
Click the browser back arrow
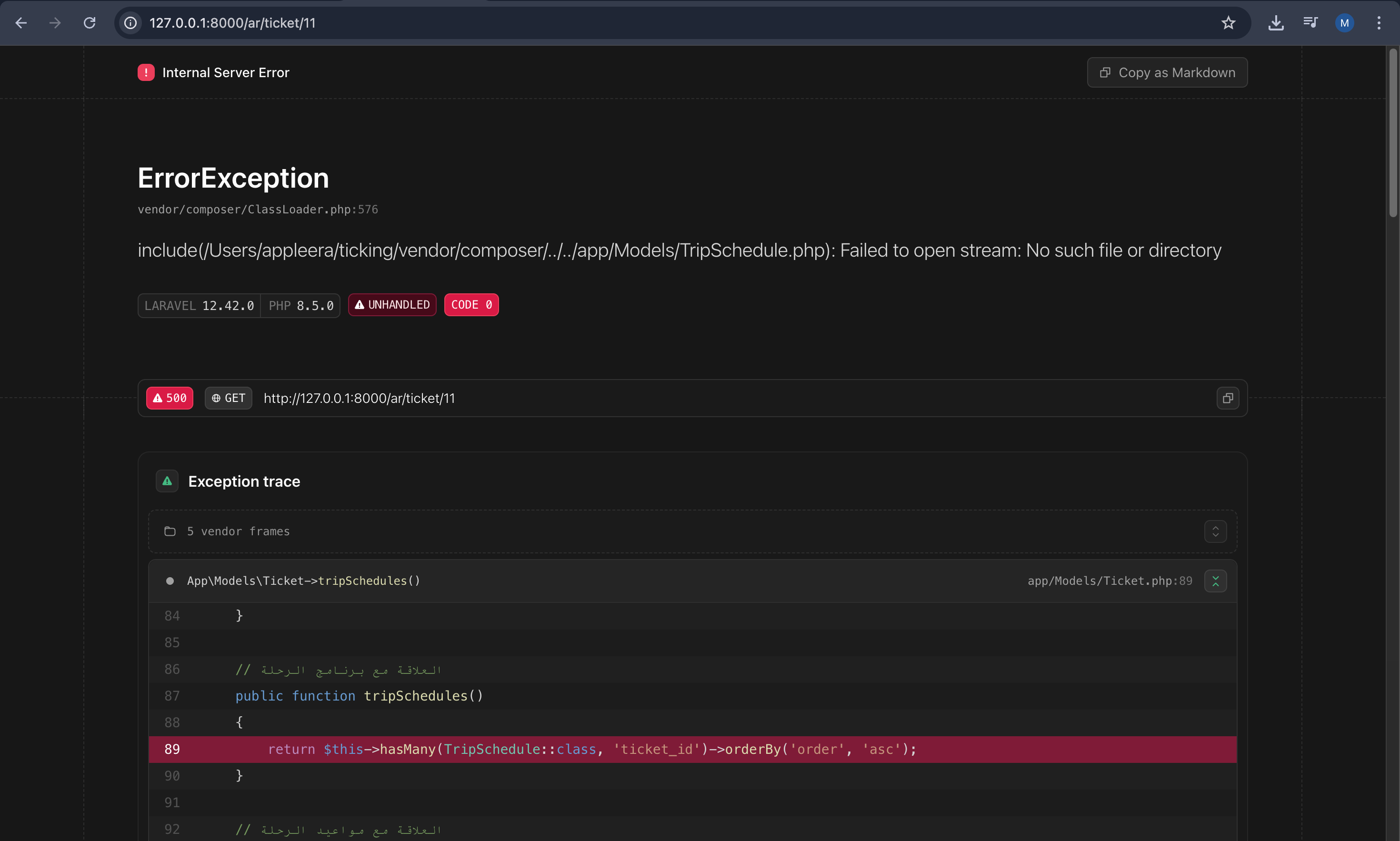(x=21, y=23)
